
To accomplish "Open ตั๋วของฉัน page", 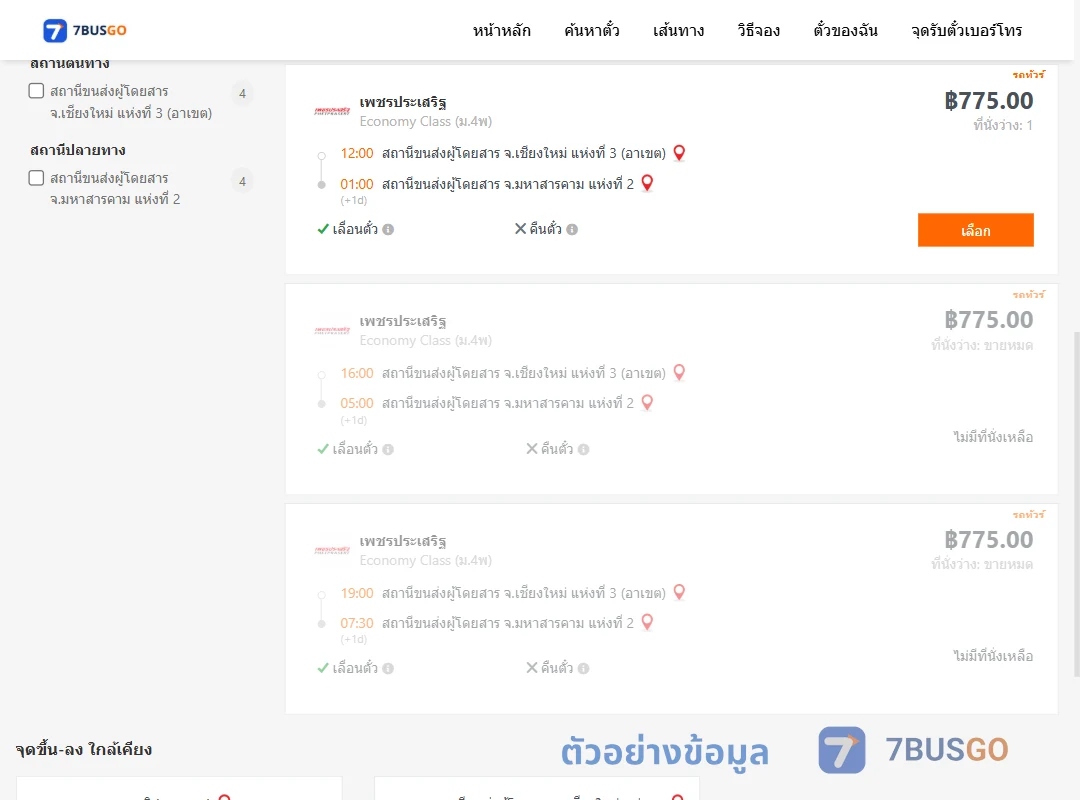I will pyautogui.click(x=845, y=30).
